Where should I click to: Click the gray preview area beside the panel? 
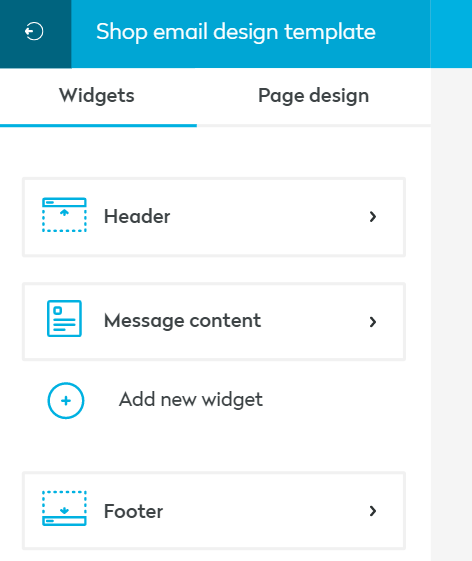point(452,315)
